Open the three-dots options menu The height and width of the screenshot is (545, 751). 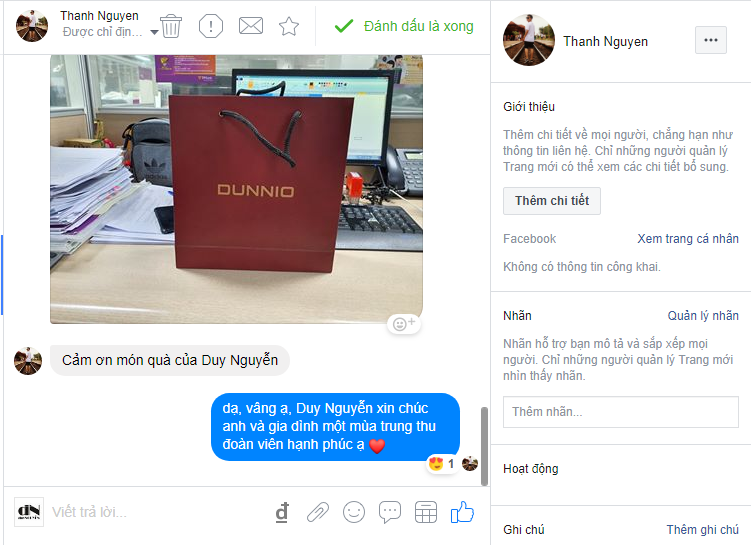coord(711,40)
